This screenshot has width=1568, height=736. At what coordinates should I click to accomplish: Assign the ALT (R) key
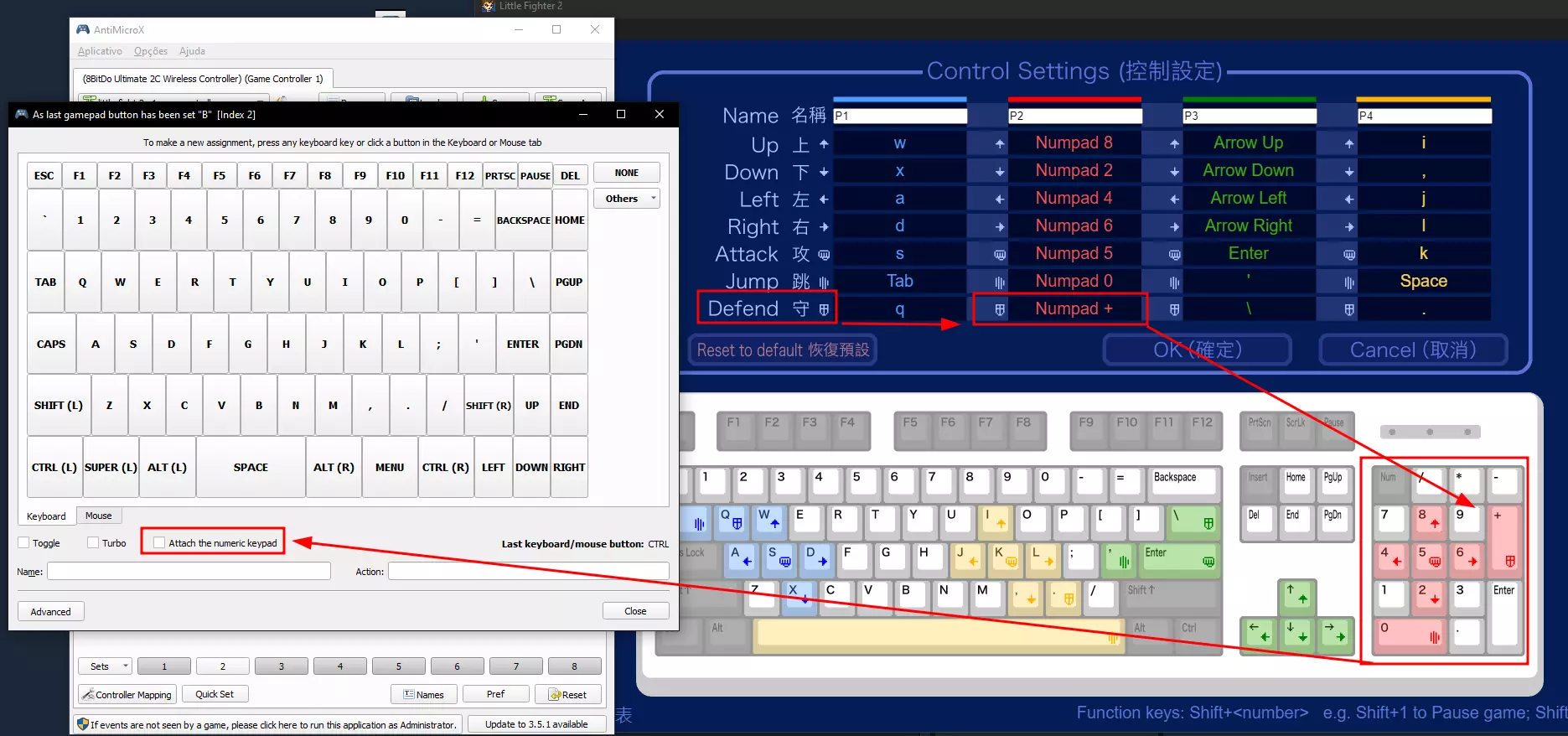click(334, 468)
